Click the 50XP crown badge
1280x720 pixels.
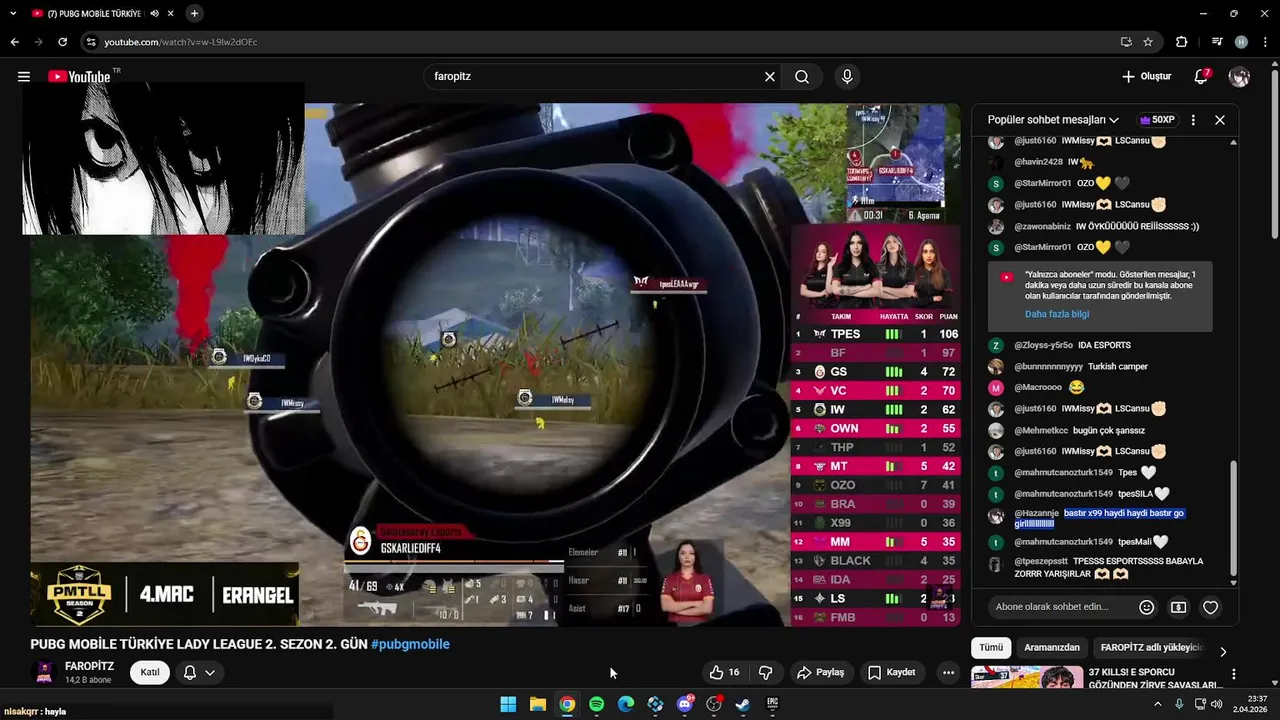[1157, 120]
